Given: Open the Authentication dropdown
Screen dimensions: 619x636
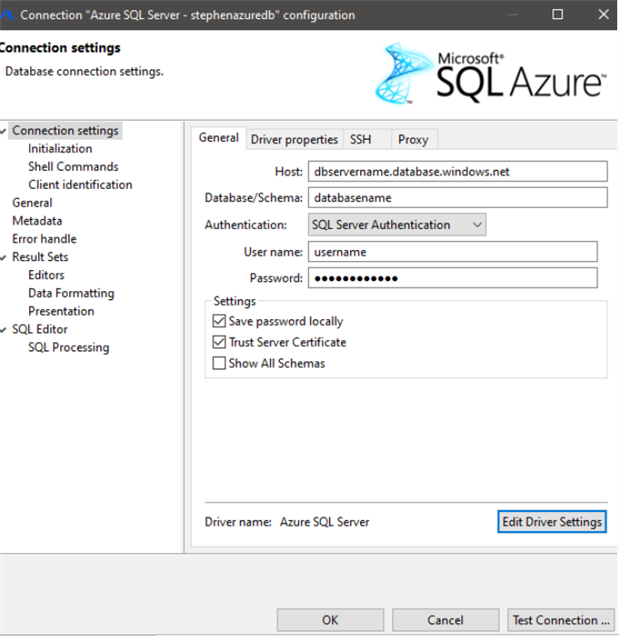Looking at the screenshot, I should pyautogui.click(x=397, y=225).
